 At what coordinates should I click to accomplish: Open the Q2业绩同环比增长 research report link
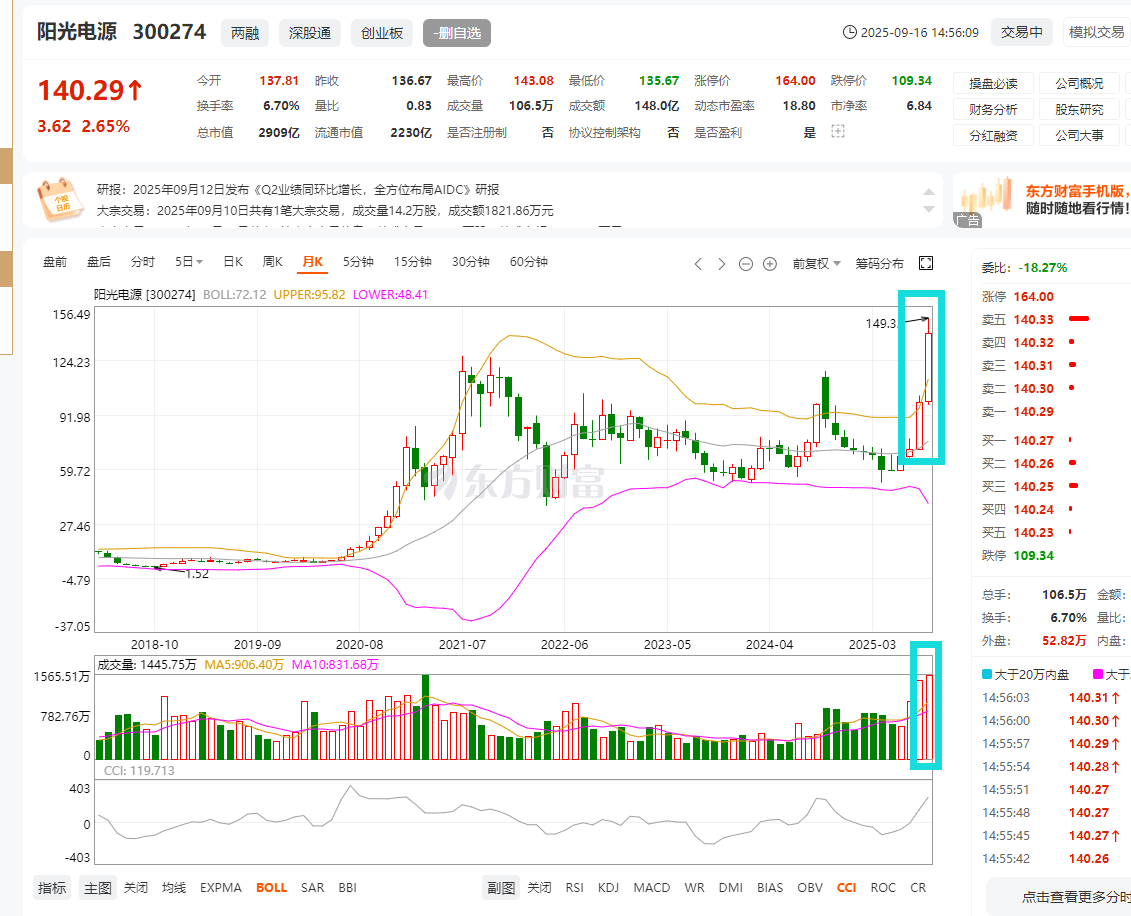tap(298, 190)
